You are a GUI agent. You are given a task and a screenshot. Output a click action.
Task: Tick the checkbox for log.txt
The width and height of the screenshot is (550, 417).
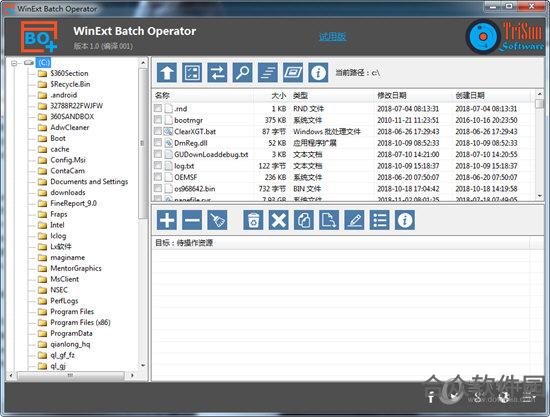(158, 165)
